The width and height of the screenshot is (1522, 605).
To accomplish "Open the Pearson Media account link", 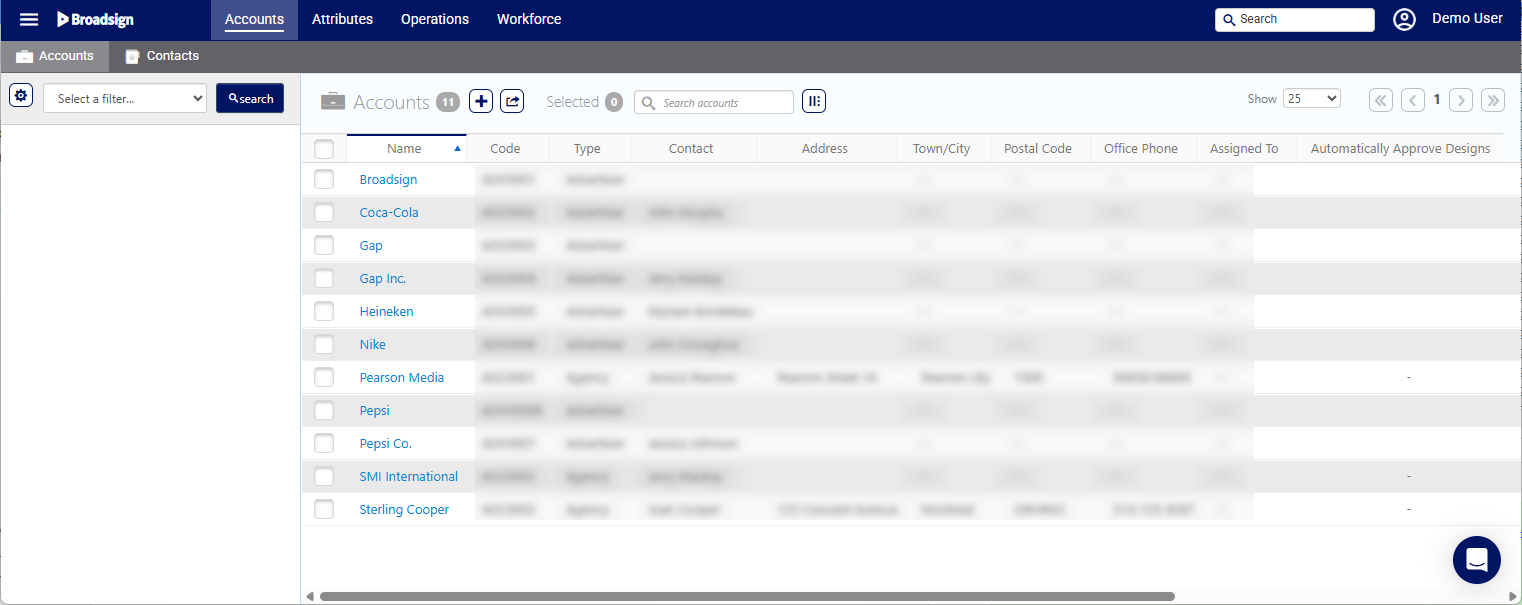I will [x=402, y=378].
